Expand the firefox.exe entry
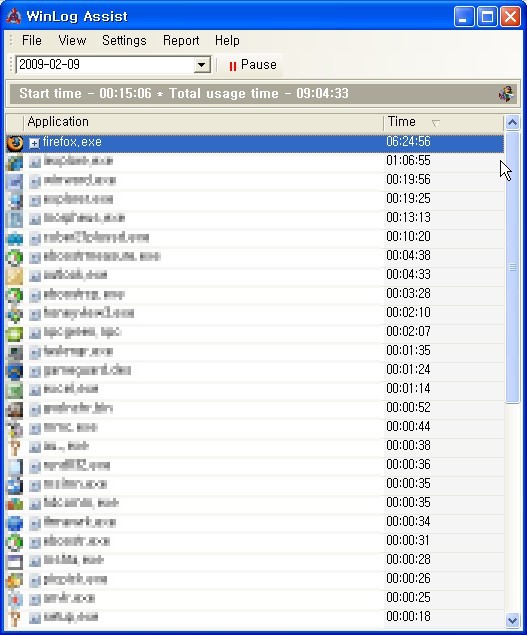527x635 pixels. (x=34, y=143)
